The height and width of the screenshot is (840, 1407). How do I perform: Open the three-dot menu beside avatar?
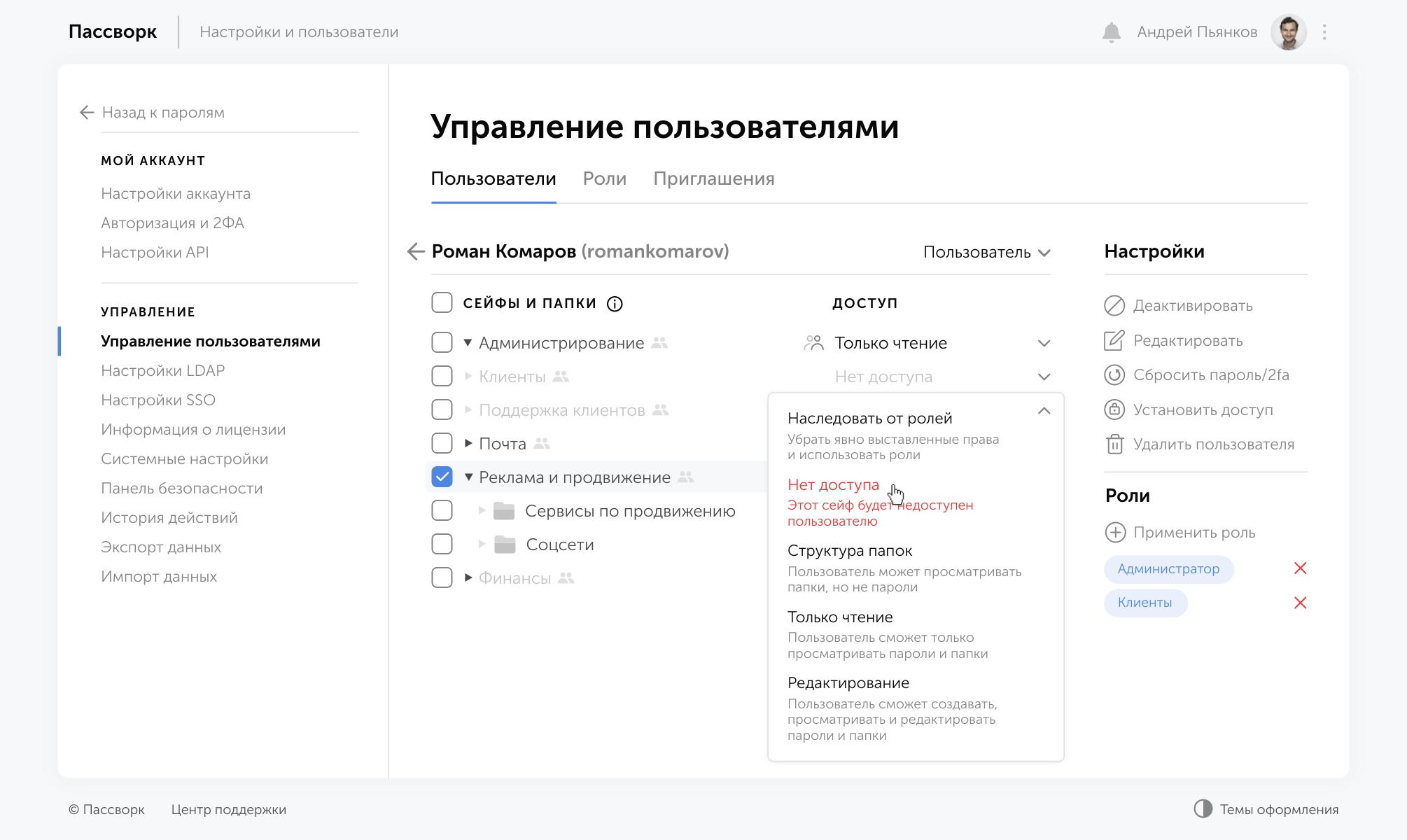tap(1324, 32)
